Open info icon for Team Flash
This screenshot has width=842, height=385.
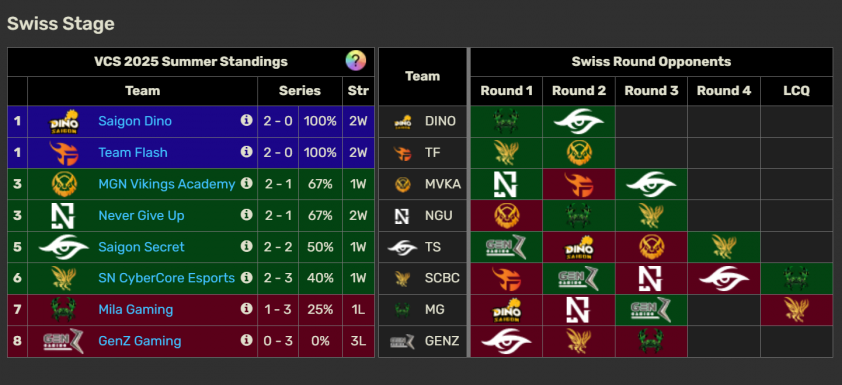tap(246, 152)
